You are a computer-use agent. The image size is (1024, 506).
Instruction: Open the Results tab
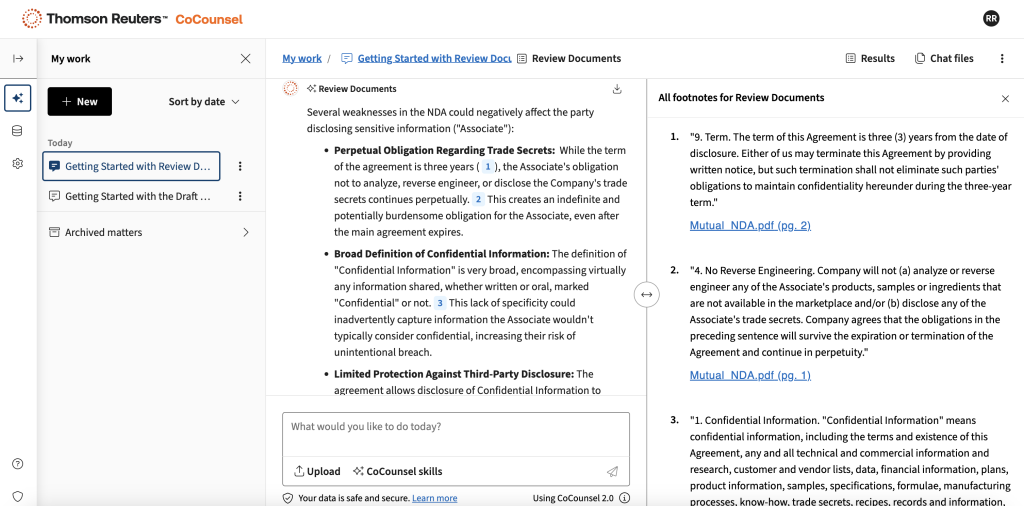coord(869,59)
